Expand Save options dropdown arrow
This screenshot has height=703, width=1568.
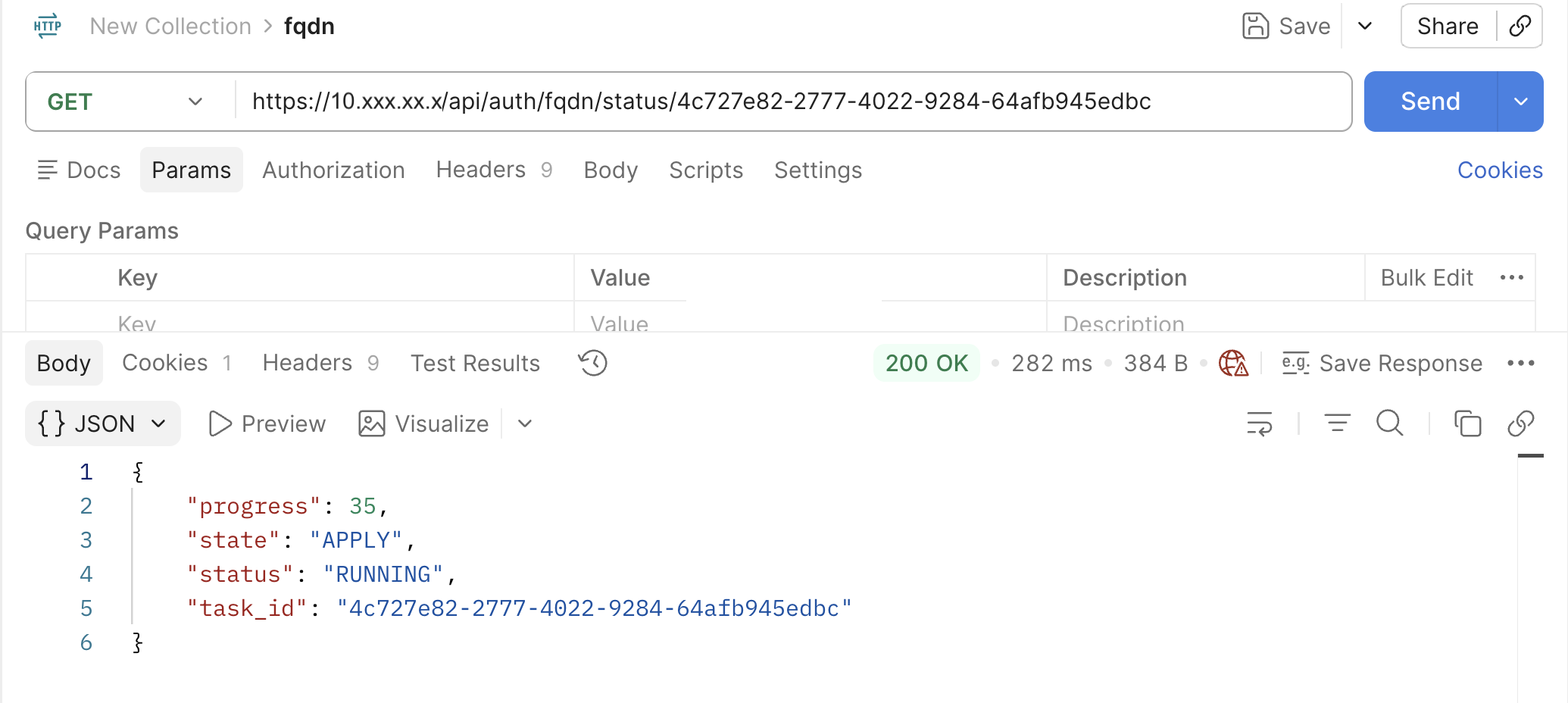1365,27
